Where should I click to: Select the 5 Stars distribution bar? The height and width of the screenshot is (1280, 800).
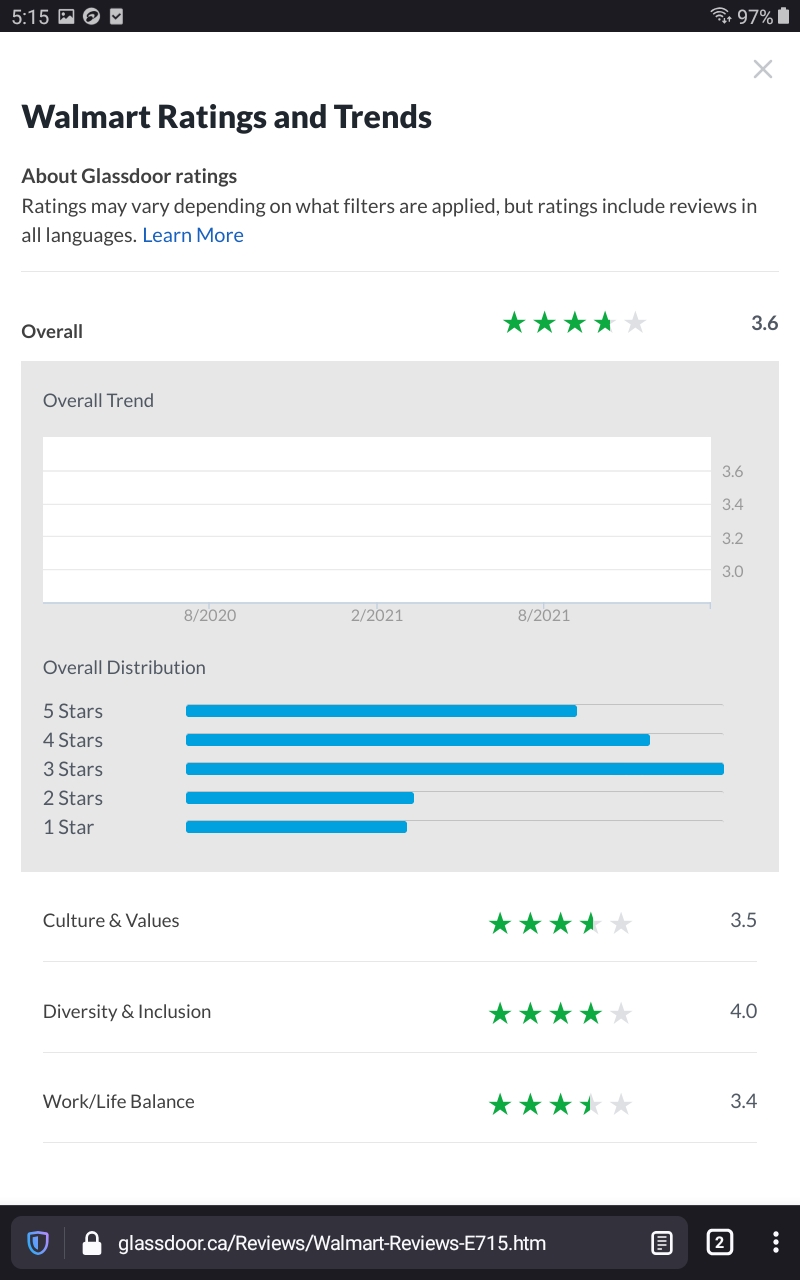pyautogui.click(x=381, y=711)
